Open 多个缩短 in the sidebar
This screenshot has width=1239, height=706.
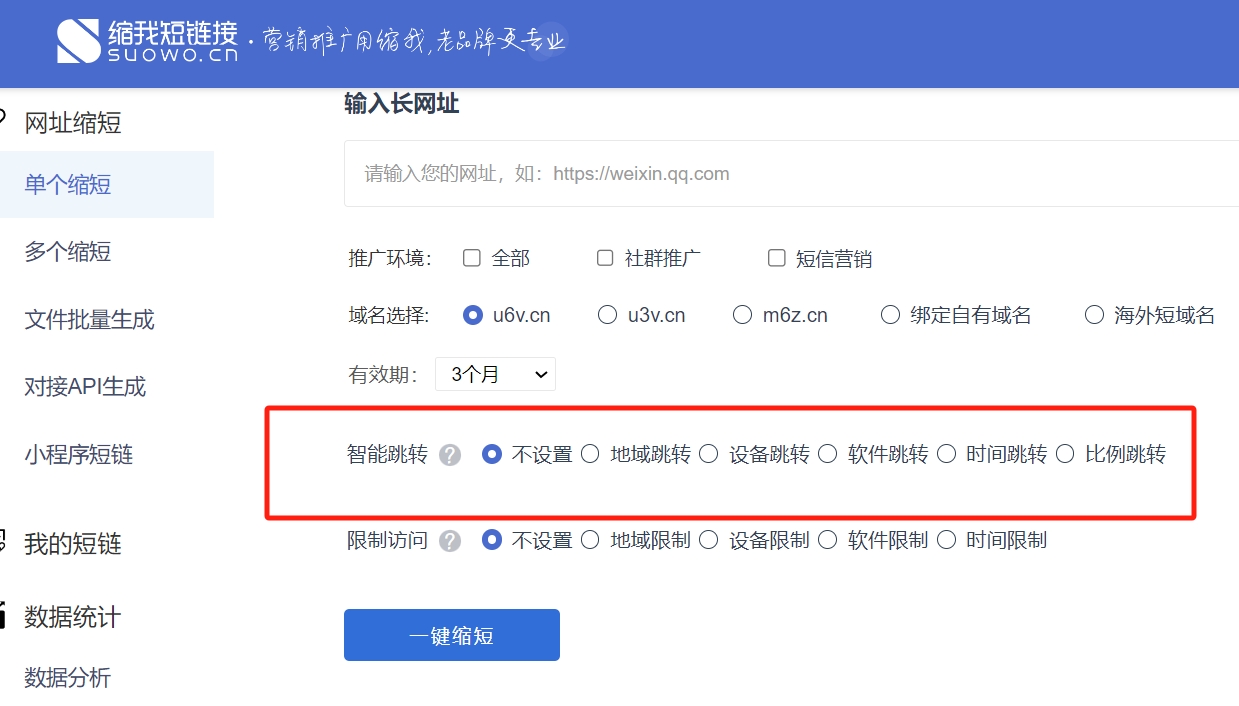coord(68,252)
